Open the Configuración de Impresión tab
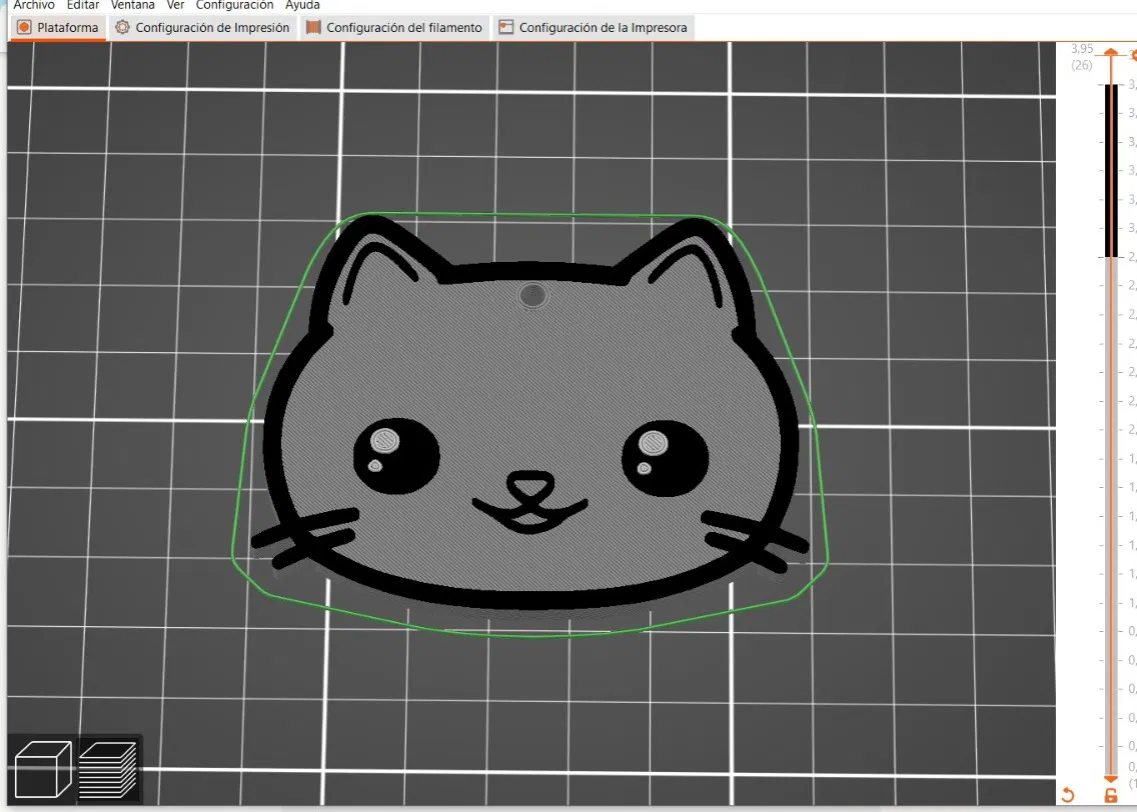 (x=203, y=28)
